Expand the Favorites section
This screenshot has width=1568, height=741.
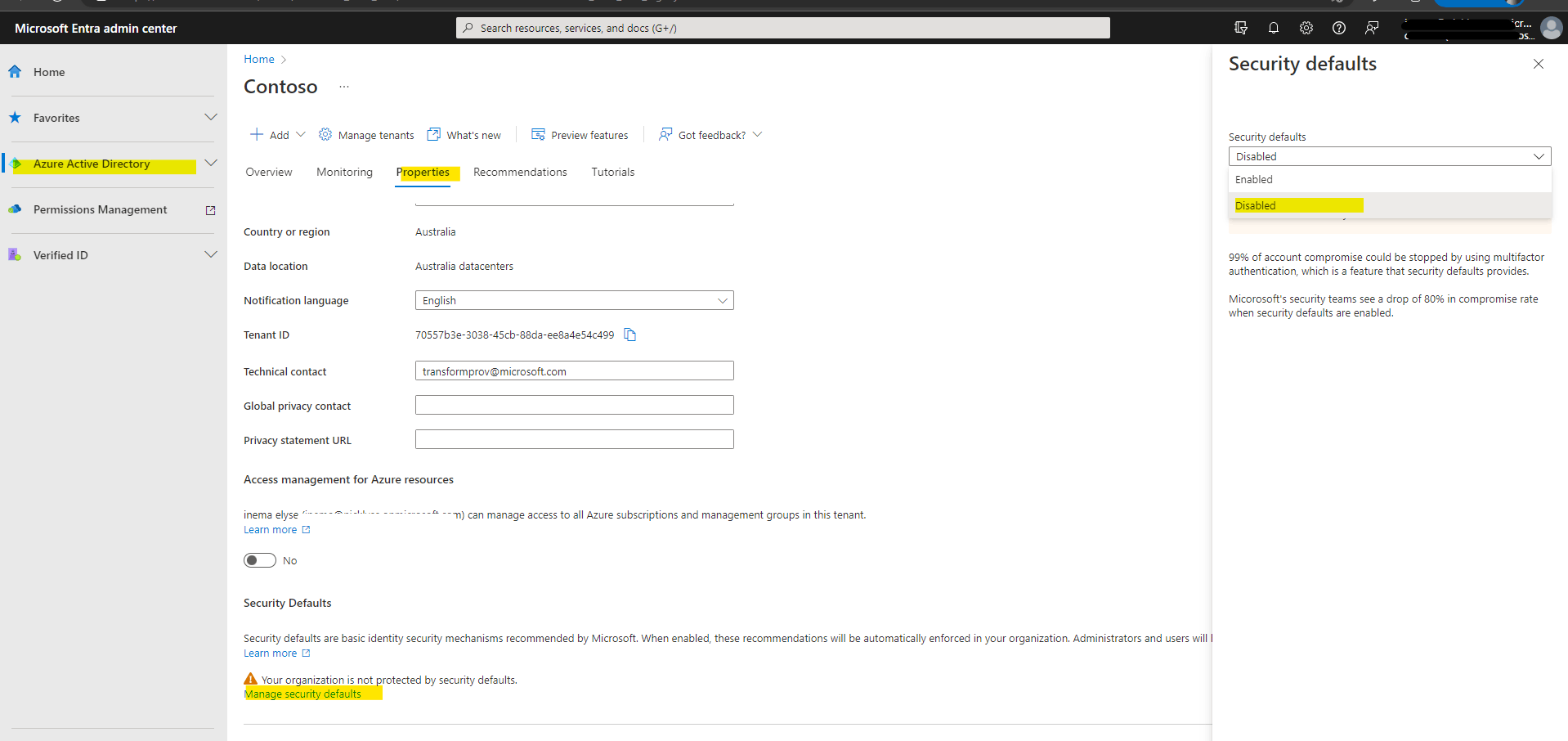(x=211, y=117)
